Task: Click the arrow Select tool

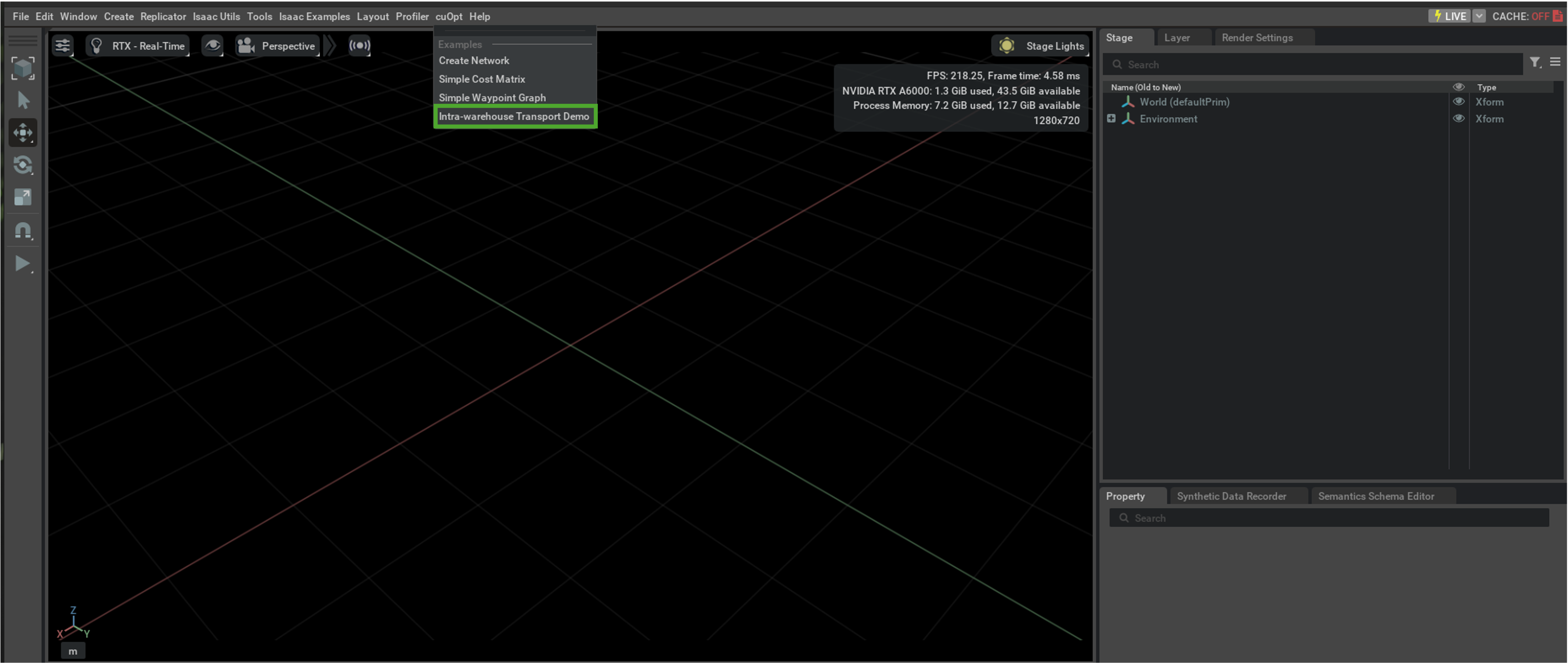Action: pyautogui.click(x=23, y=100)
